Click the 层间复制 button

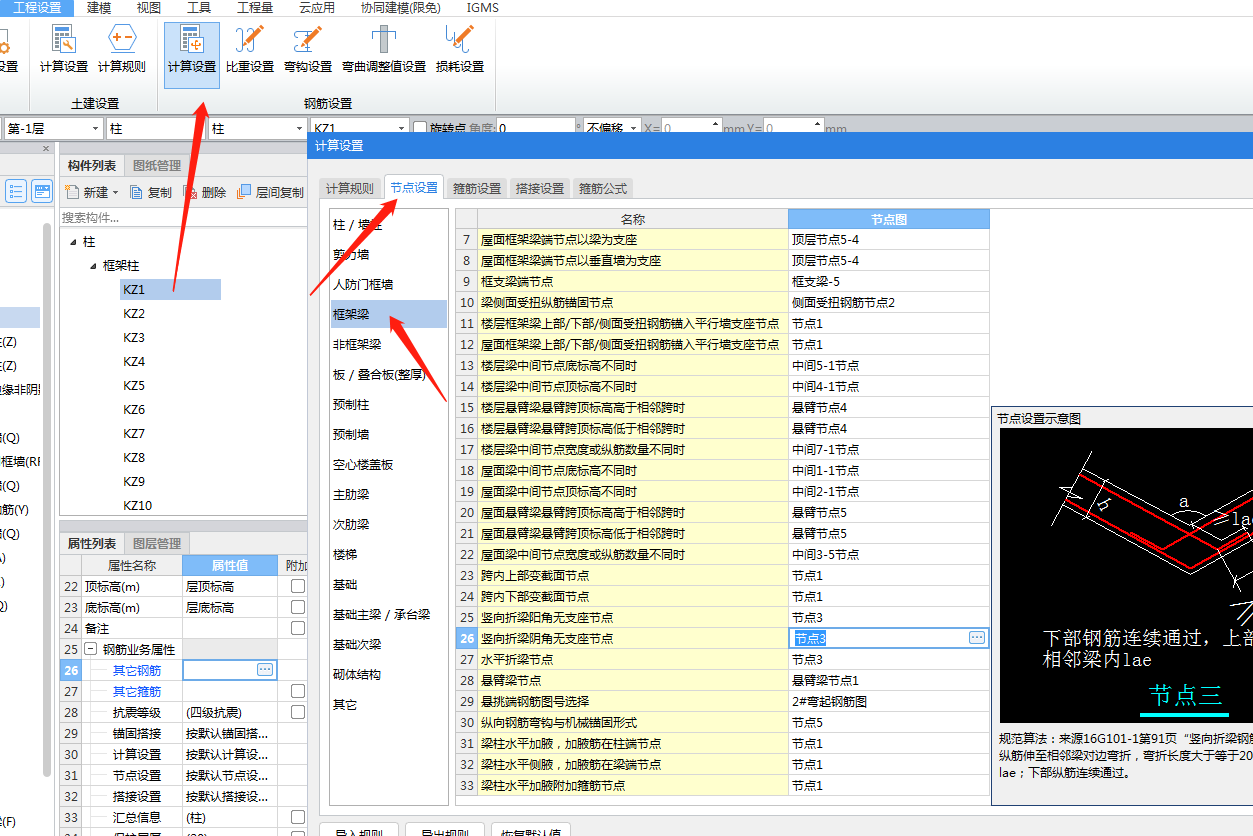tap(271, 192)
